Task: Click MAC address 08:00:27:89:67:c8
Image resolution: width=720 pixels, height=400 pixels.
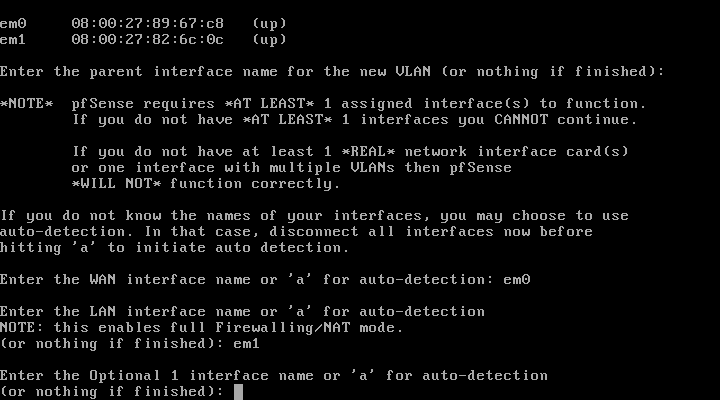Action: coord(147,23)
